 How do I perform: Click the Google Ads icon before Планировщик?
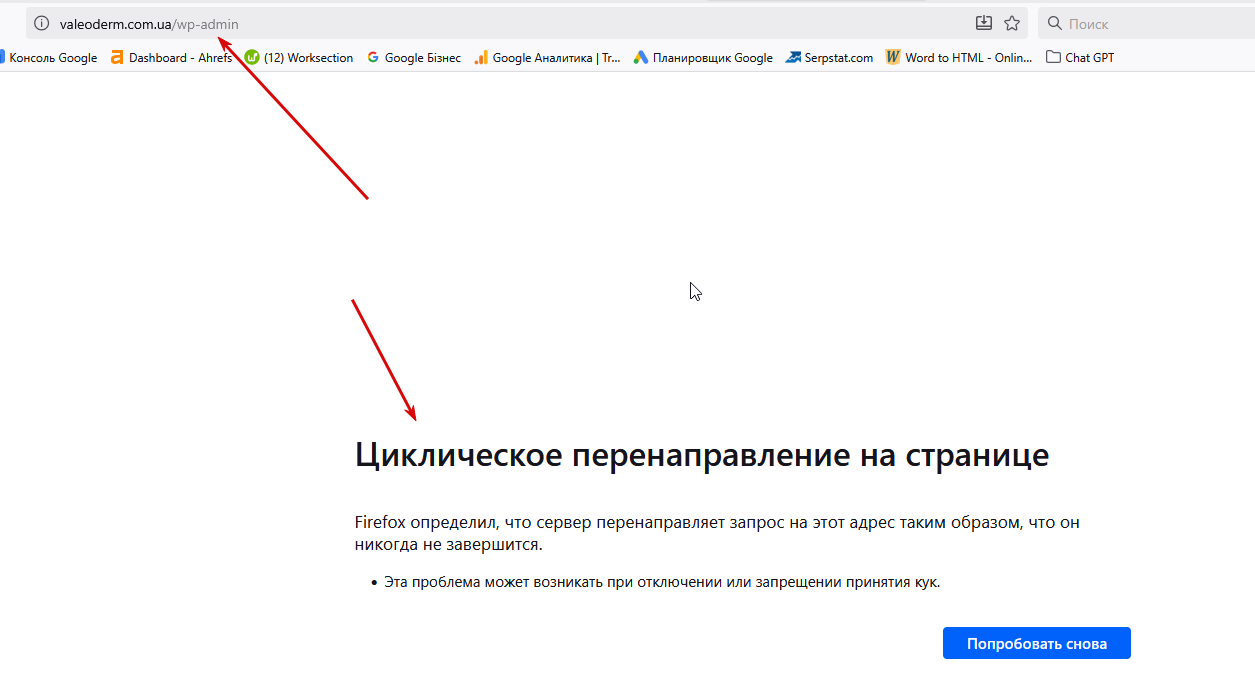(x=641, y=58)
